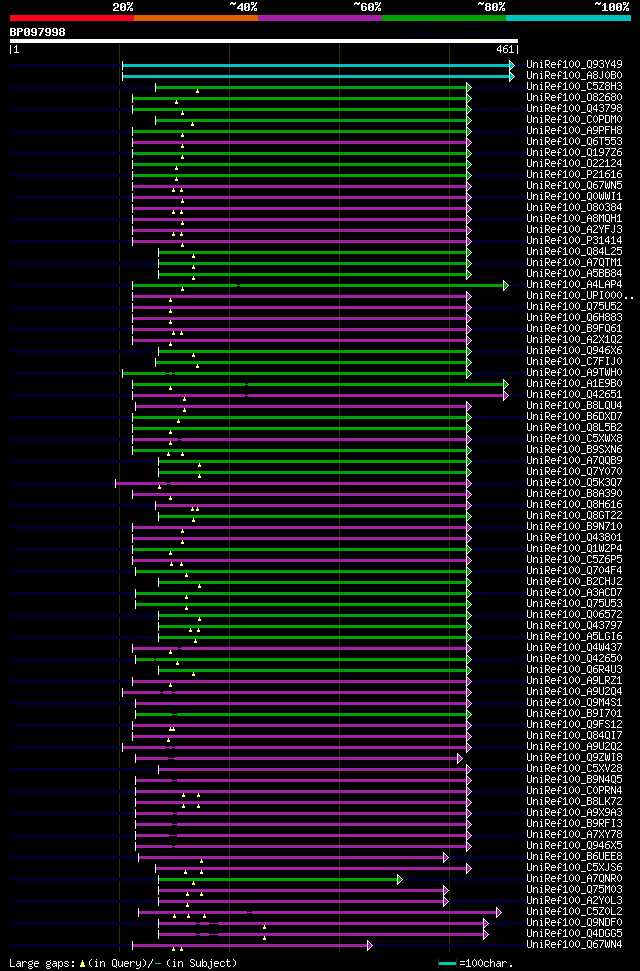Select the UniRef100_Q42651 label

click(x=574, y=394)
